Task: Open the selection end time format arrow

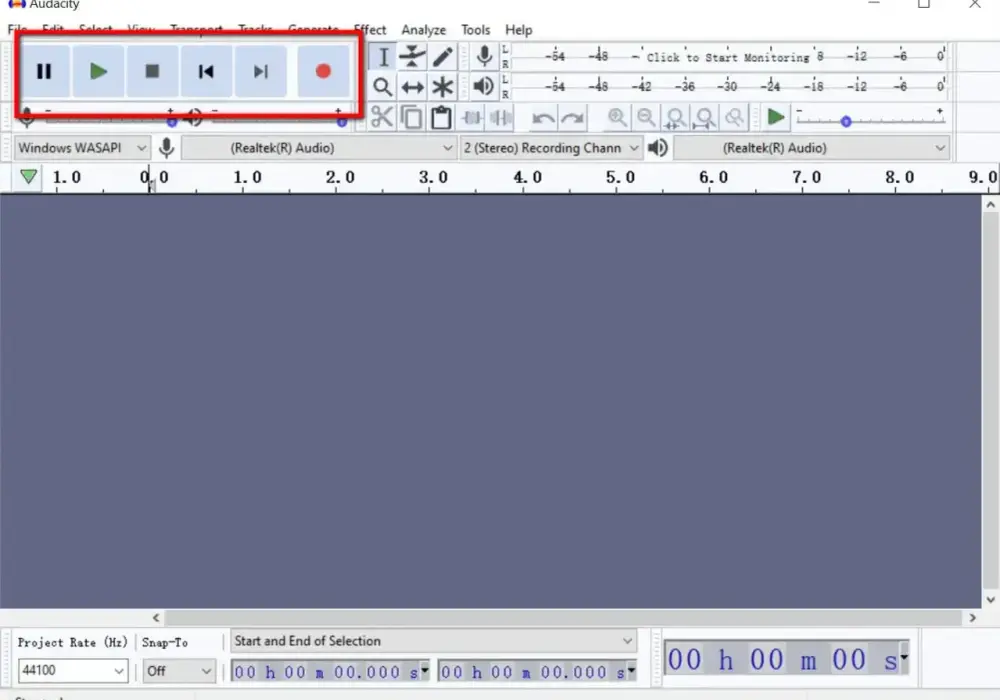Action: point(631,670)
